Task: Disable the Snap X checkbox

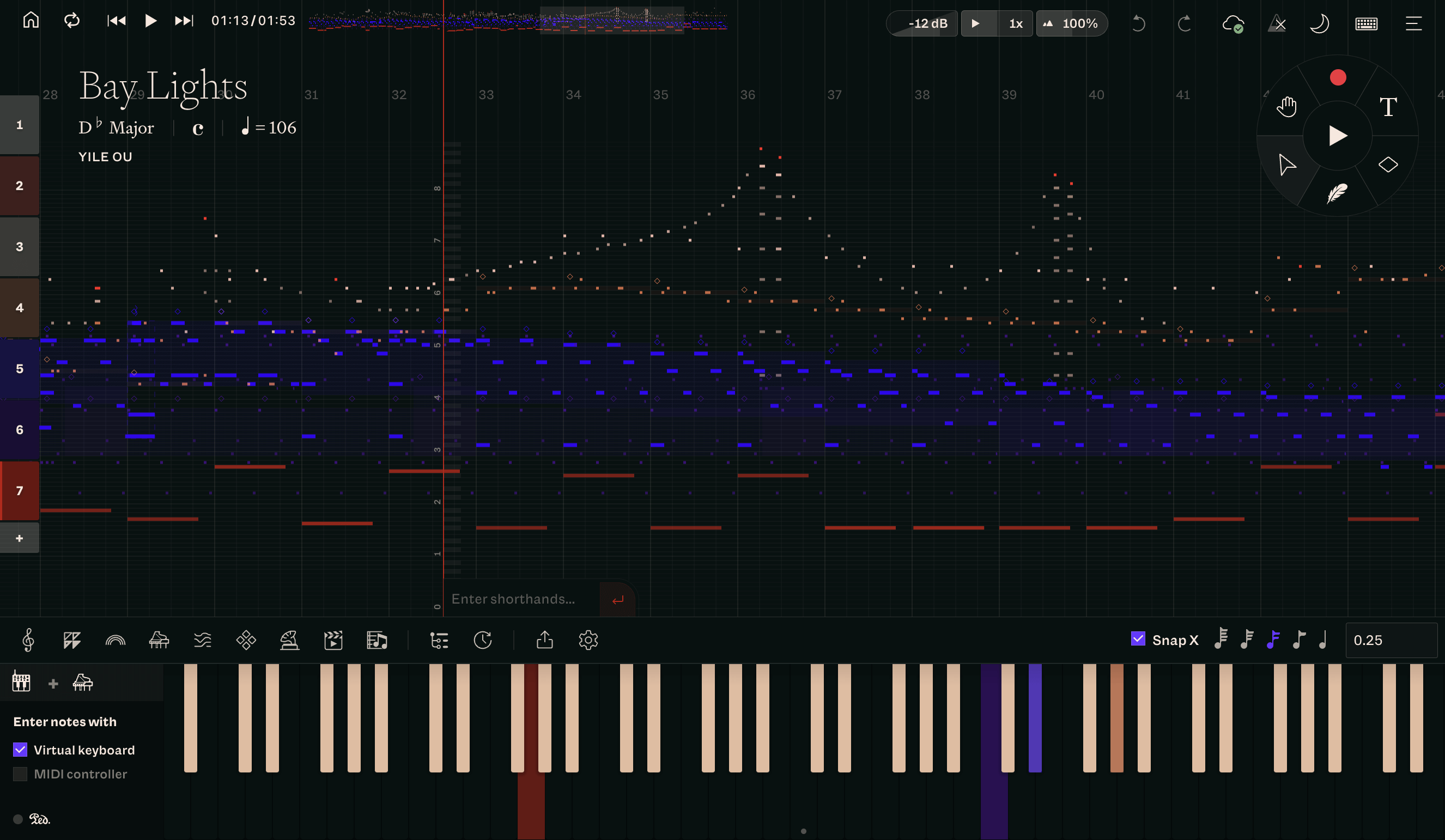Action: click(1138, 638)
